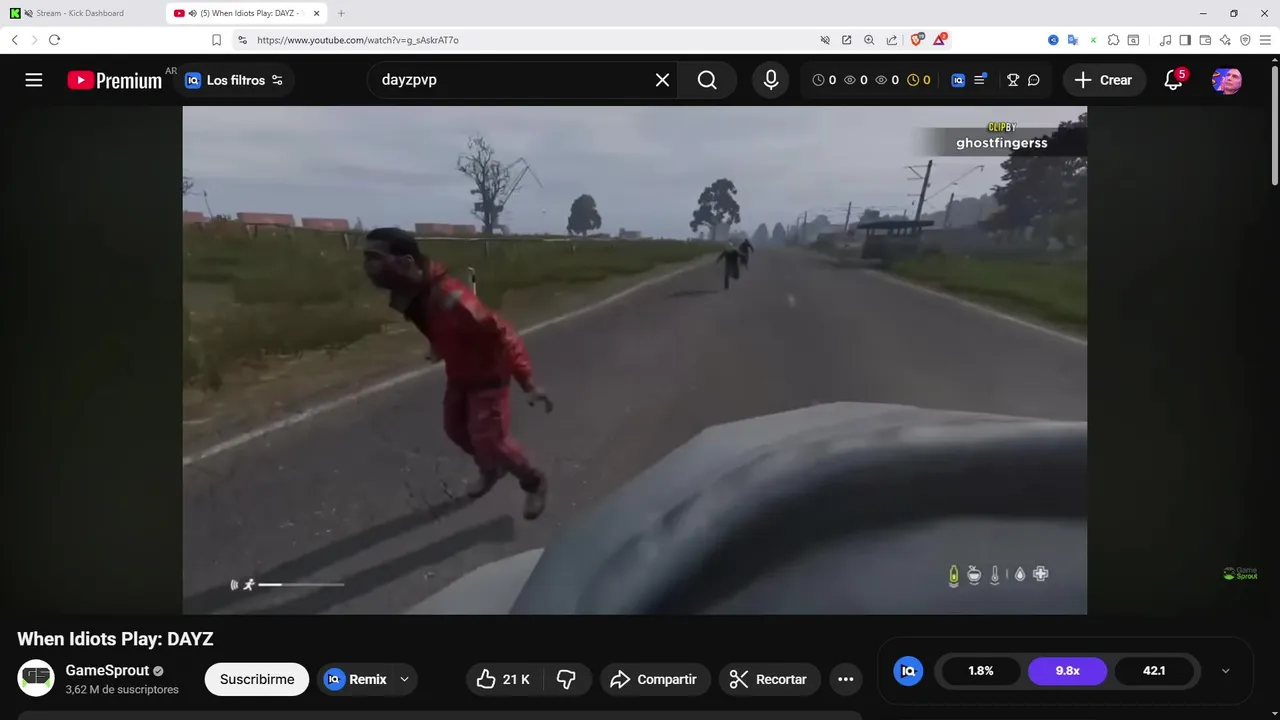Select the When Idiots Play: DAYZ tab
Screen dimensions: 1280x720
[x=246, y=13]
